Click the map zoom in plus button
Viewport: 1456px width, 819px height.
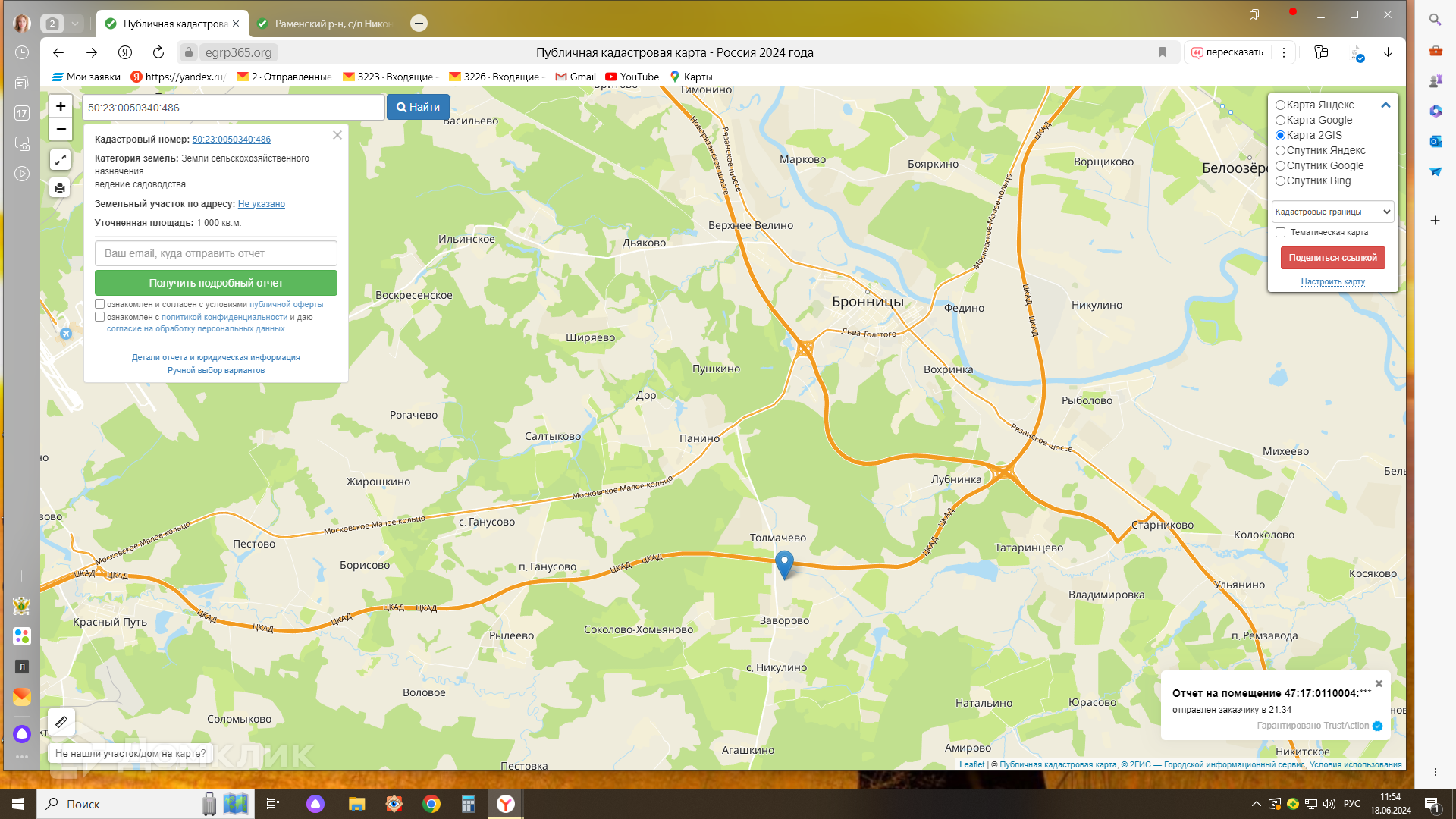coord(61,106)
